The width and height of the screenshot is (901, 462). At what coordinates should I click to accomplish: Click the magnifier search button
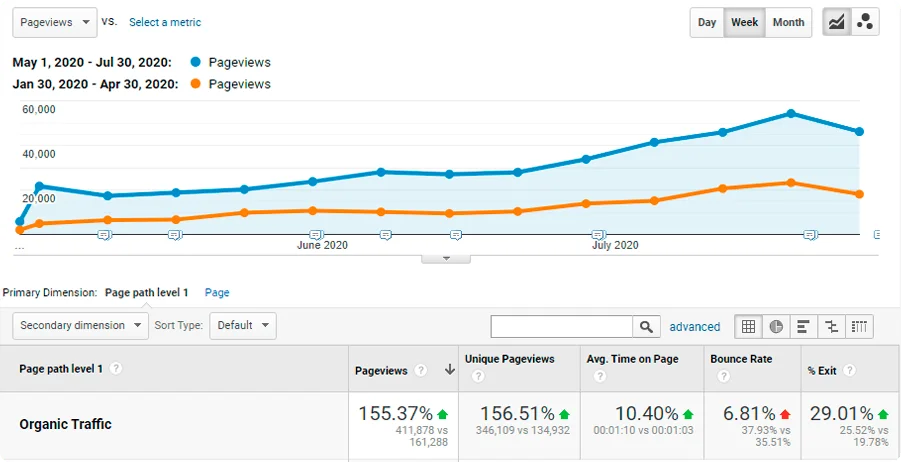647,326
